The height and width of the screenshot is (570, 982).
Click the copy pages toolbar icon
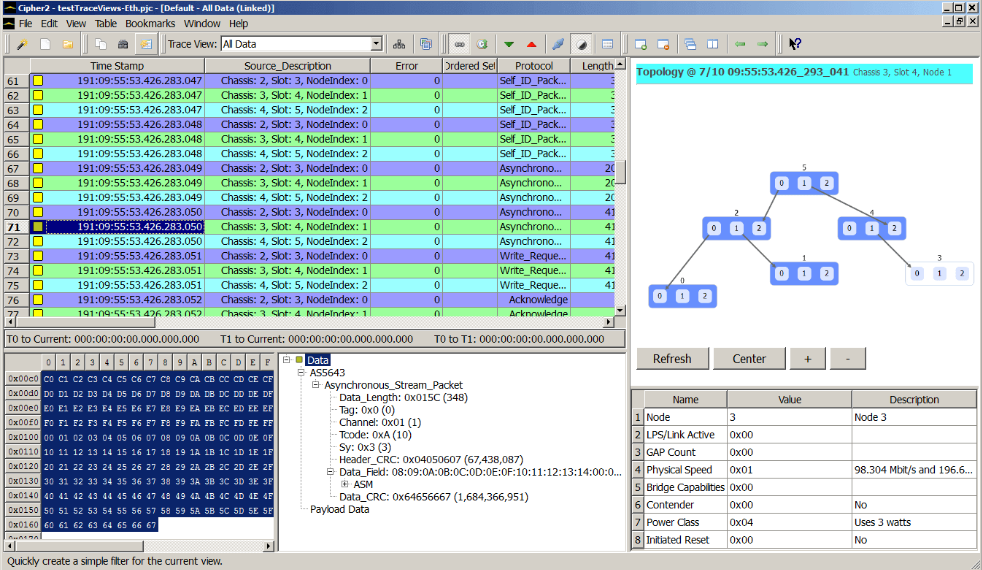101,44
